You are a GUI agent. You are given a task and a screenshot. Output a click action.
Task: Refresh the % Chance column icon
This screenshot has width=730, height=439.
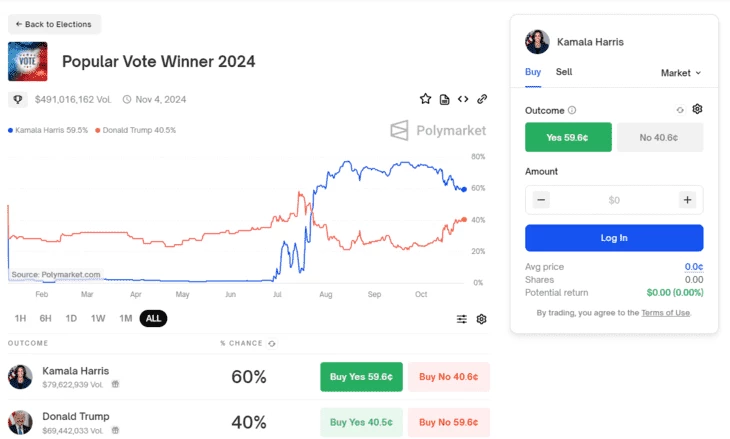tap(272, 344)
